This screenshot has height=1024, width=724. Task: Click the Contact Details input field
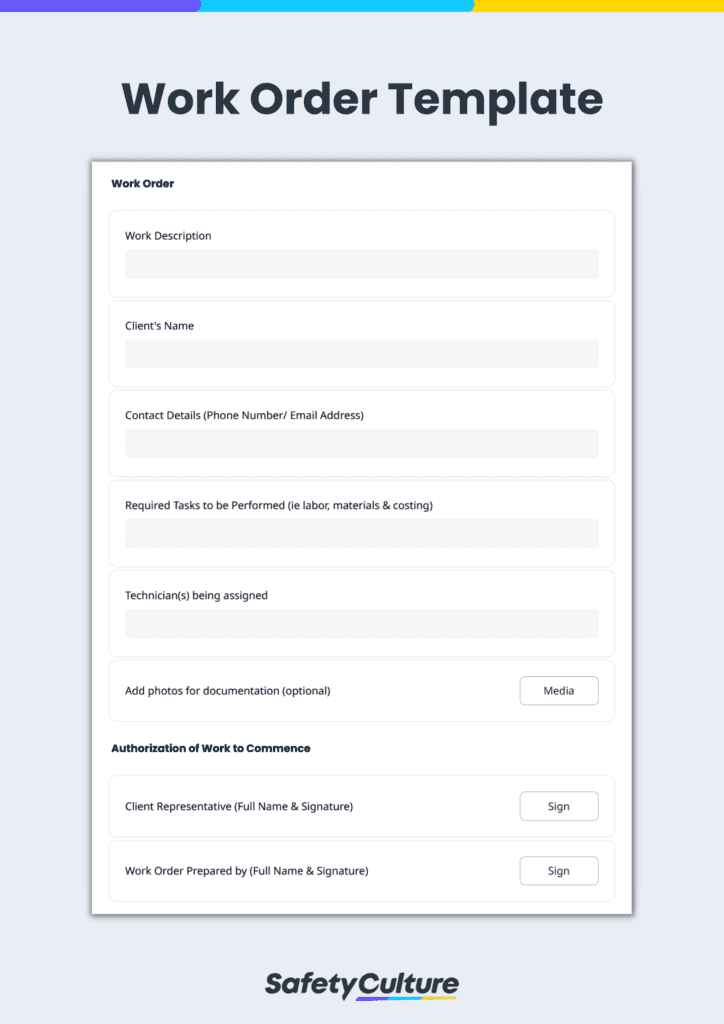coord(361,444)
